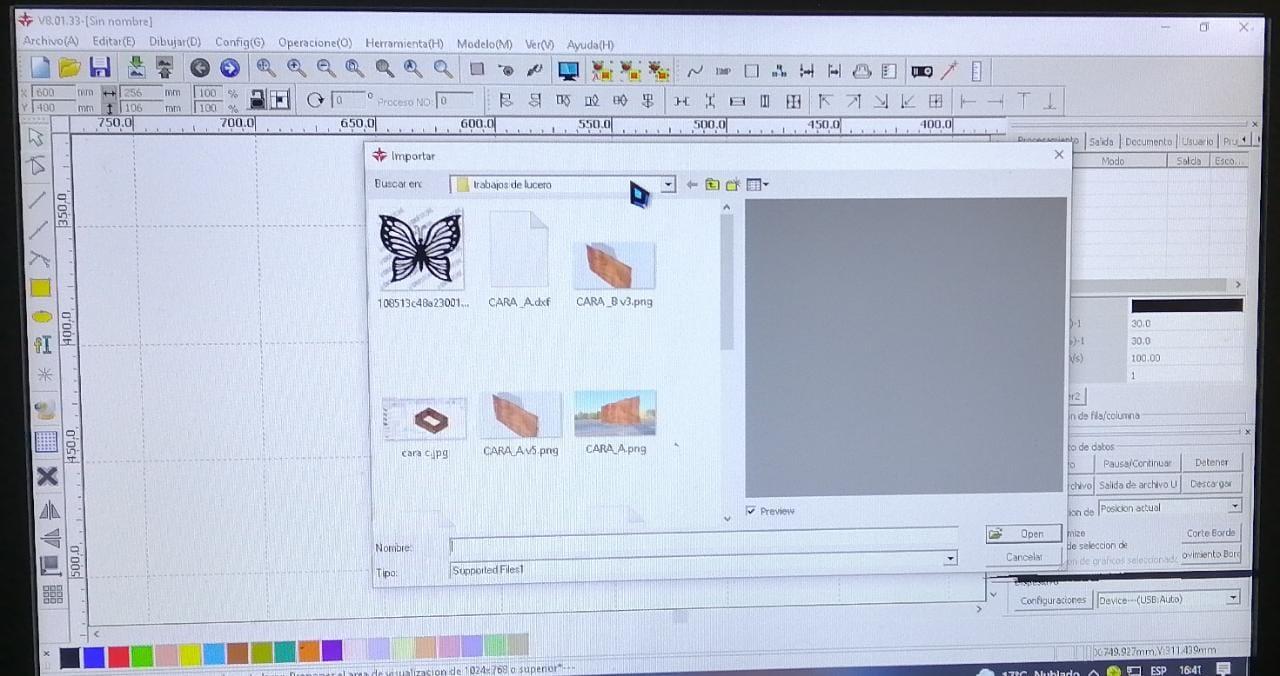Open the Ayuda(H) menu

coord(590,45)
